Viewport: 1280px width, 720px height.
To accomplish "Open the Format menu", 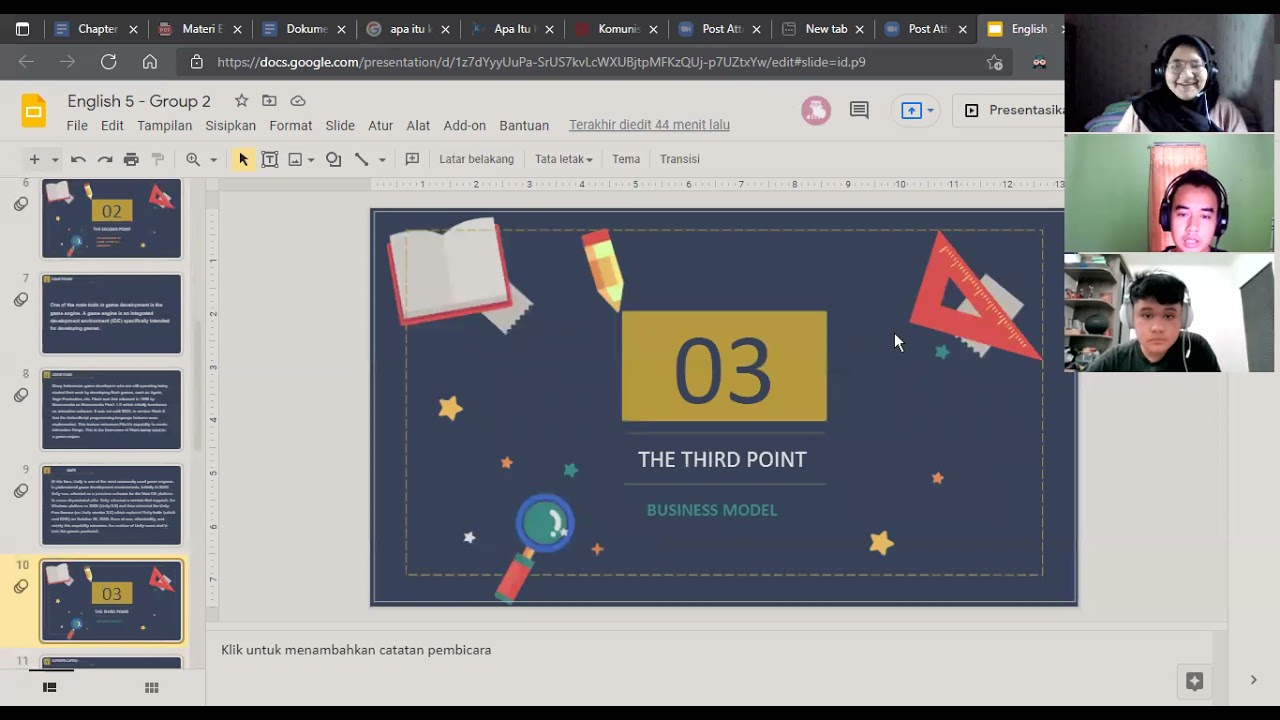I will click(x=291, y=125).
